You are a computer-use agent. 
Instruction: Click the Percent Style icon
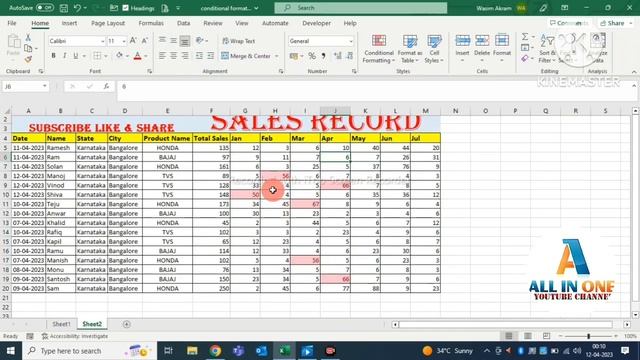click(312, 56)
